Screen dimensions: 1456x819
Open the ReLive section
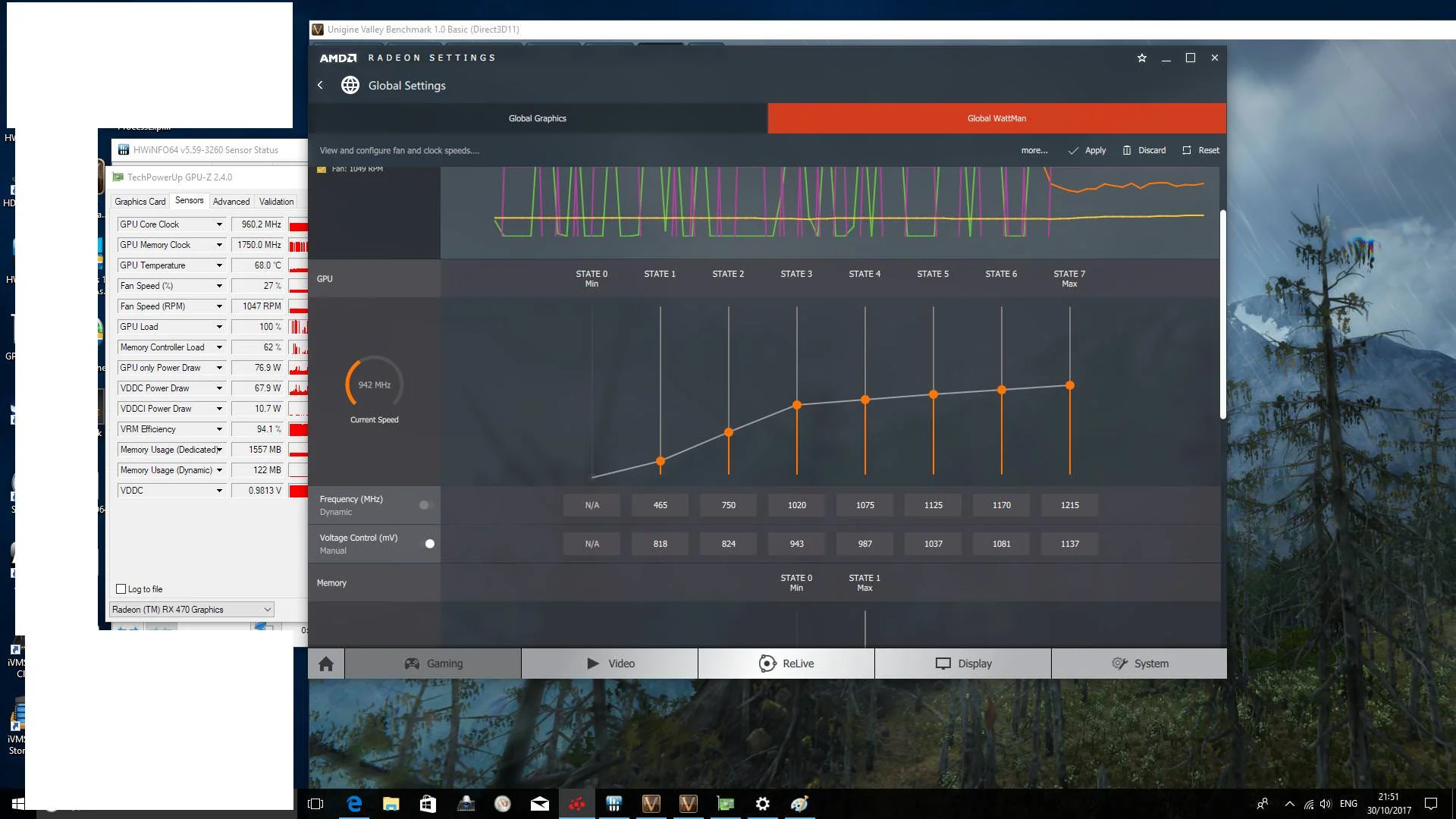click(786, 664)
